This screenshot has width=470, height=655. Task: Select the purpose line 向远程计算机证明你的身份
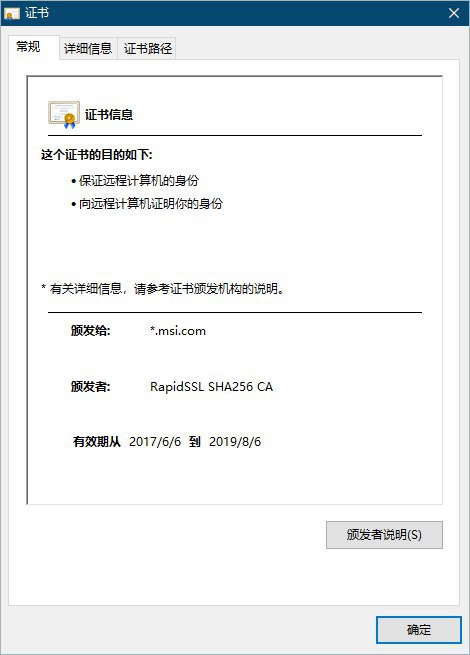pos(147,204)
